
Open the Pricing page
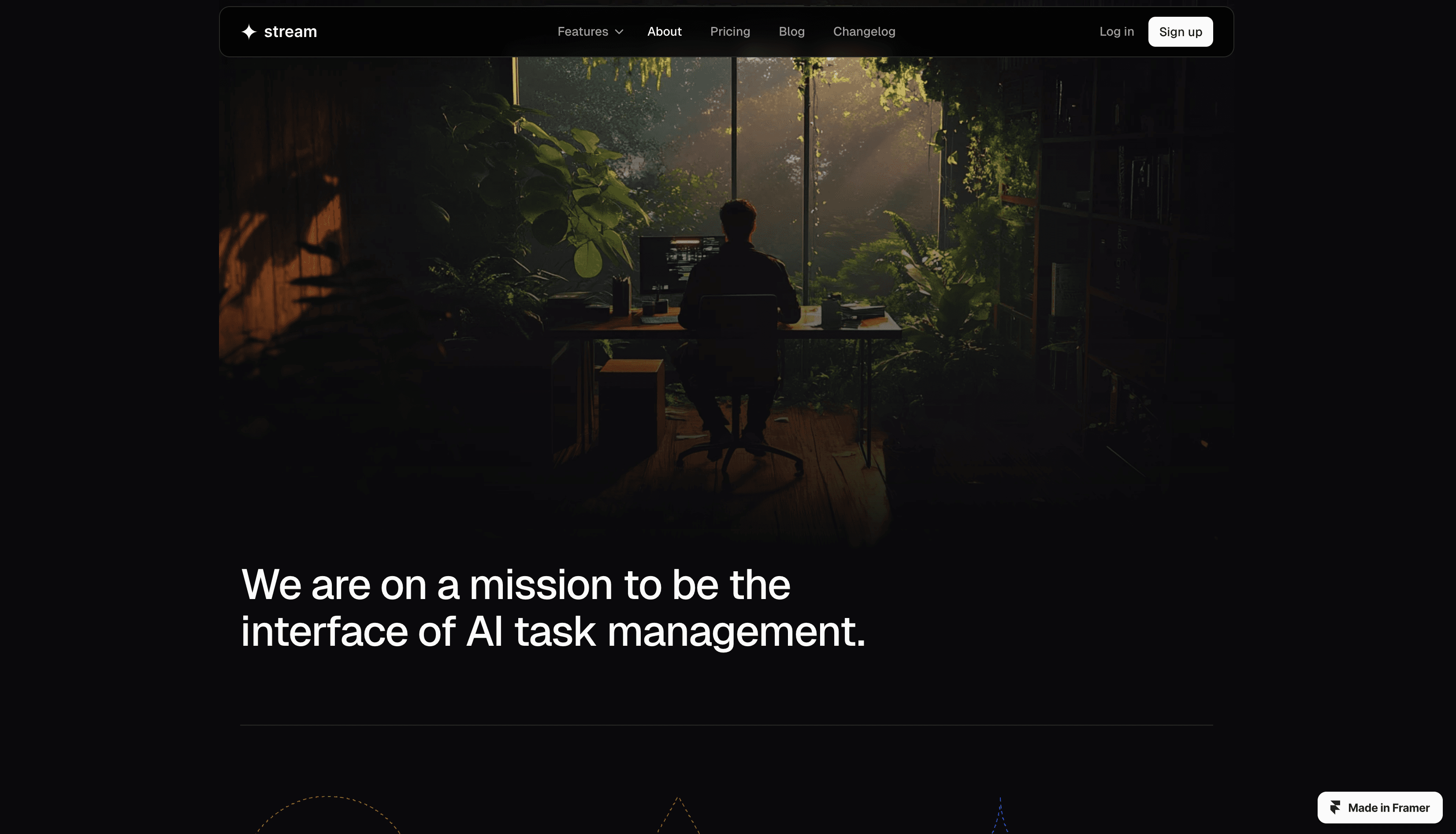[x=730, y=32]
